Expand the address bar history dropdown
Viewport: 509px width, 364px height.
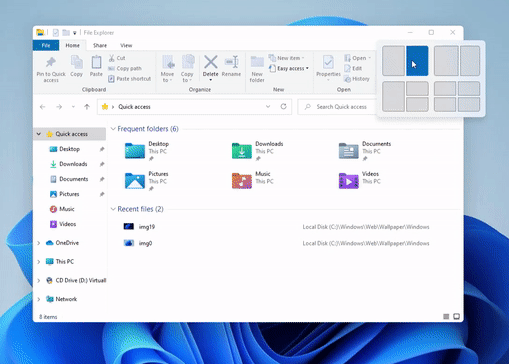pos(268,106)
